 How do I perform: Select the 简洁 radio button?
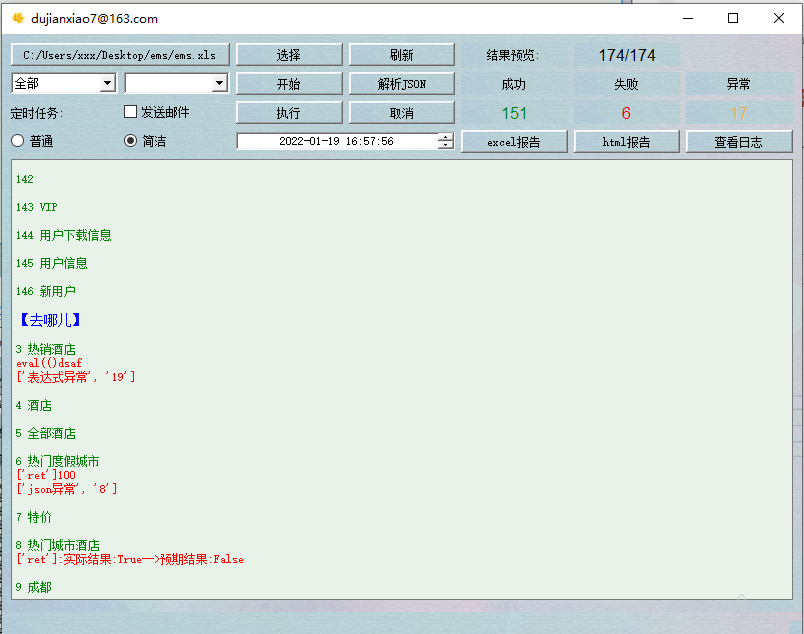point(130,141)
